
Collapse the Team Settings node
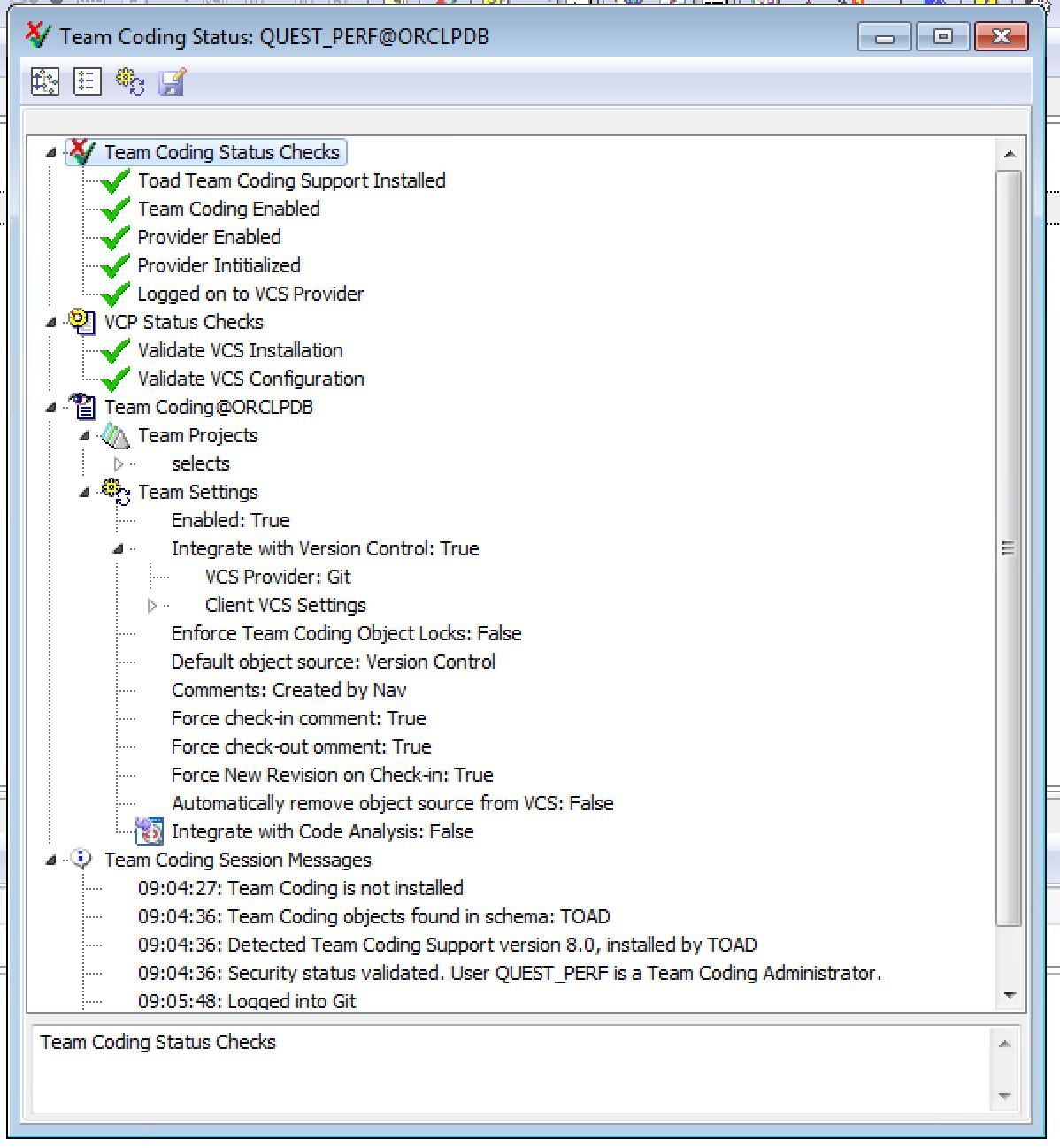coord(84,493)
